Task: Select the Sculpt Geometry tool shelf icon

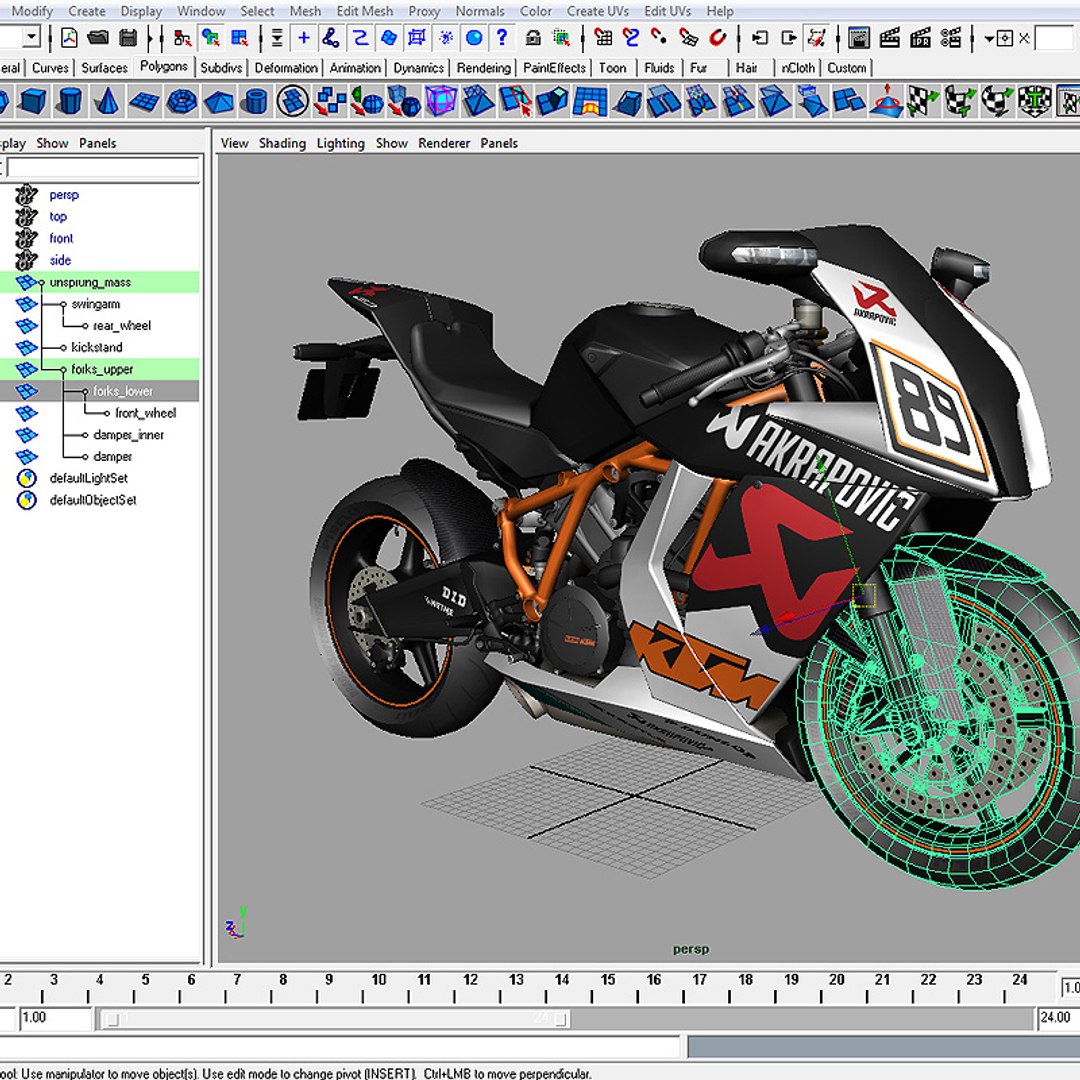Action: pos(886,101)
